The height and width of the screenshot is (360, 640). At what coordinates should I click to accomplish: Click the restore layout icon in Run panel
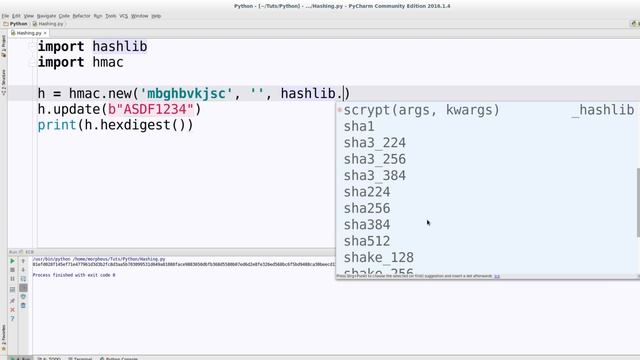12,289
